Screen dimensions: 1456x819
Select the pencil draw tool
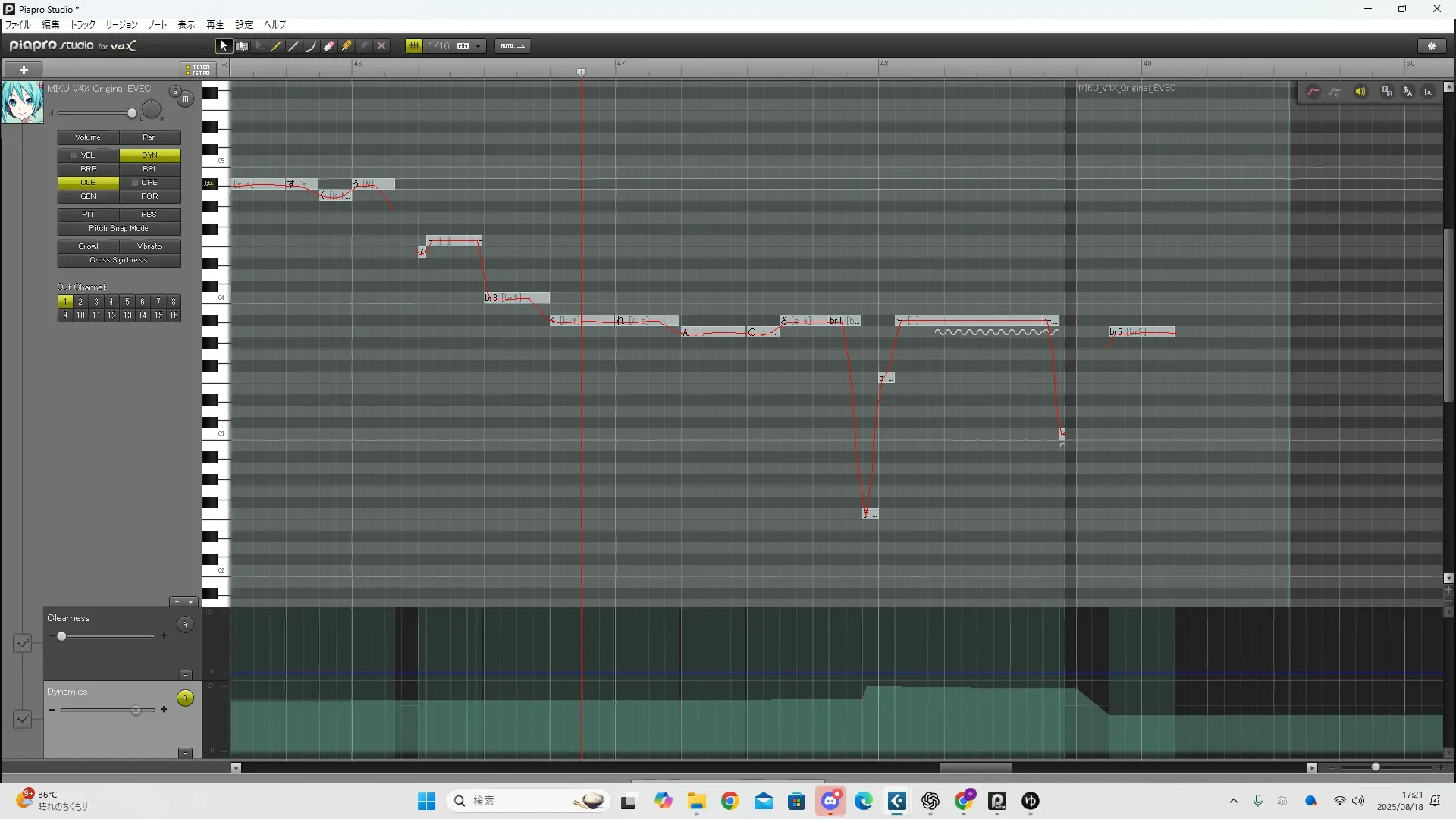click(277, 46)
